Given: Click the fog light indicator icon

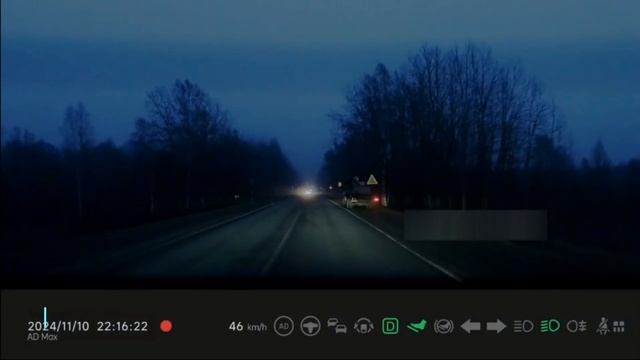Looking at the screenshot, I should pyautogui.click(x=577, y=326).
